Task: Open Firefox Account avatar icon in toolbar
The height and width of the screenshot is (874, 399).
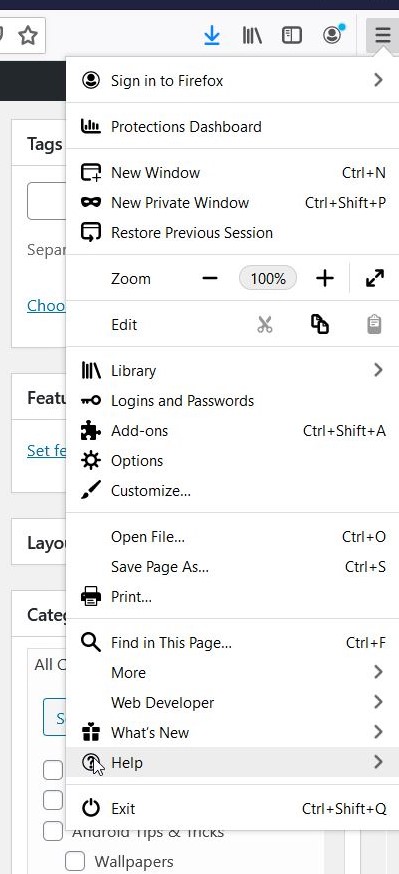Action: pos(333,35)
